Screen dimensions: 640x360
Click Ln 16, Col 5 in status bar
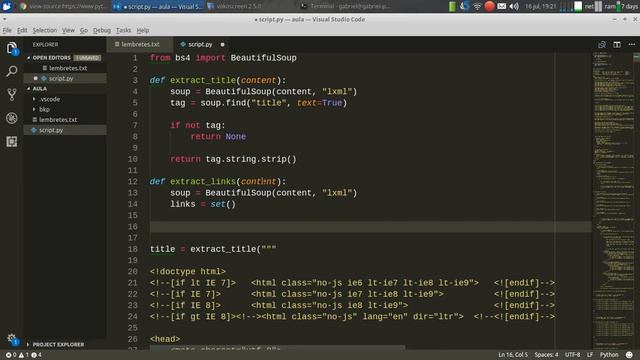point(513,355)
